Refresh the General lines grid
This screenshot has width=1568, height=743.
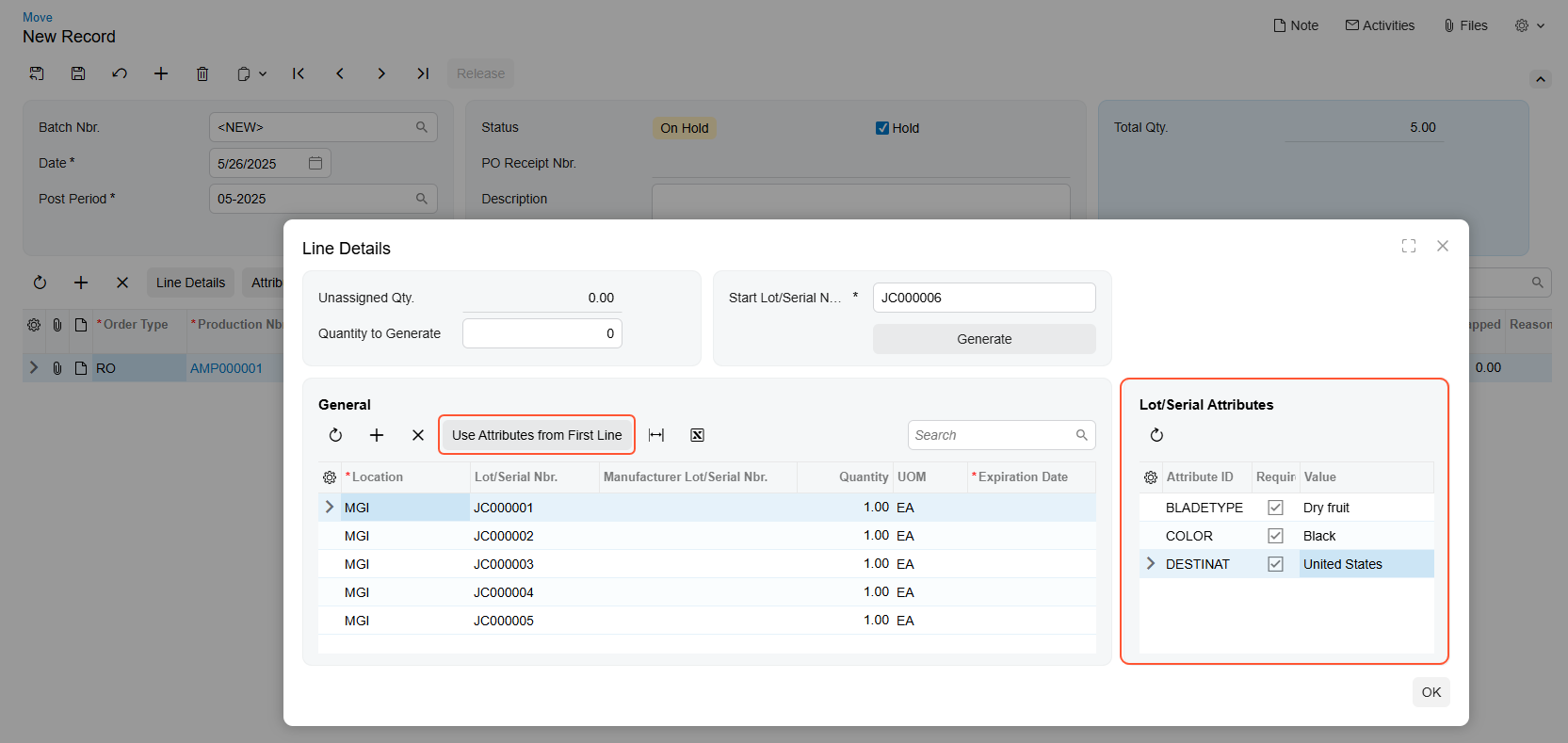[335, 435]
